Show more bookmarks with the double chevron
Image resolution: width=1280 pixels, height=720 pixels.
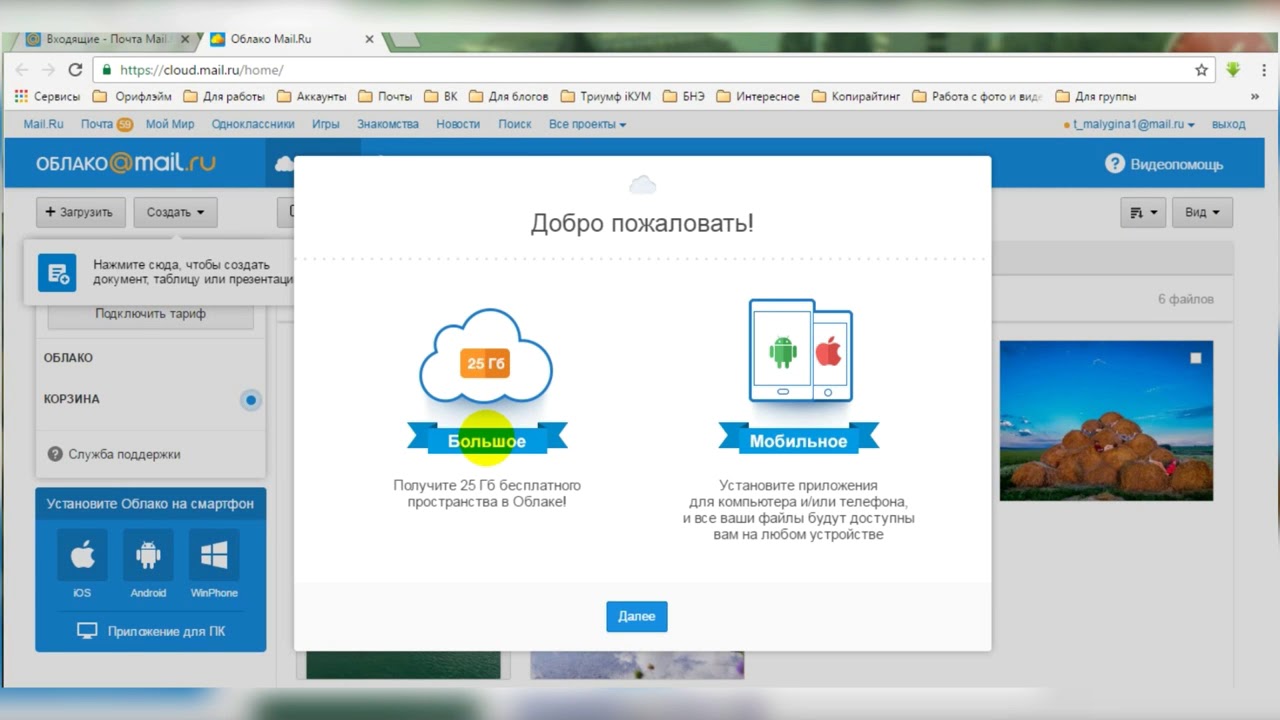point(1255,97)
